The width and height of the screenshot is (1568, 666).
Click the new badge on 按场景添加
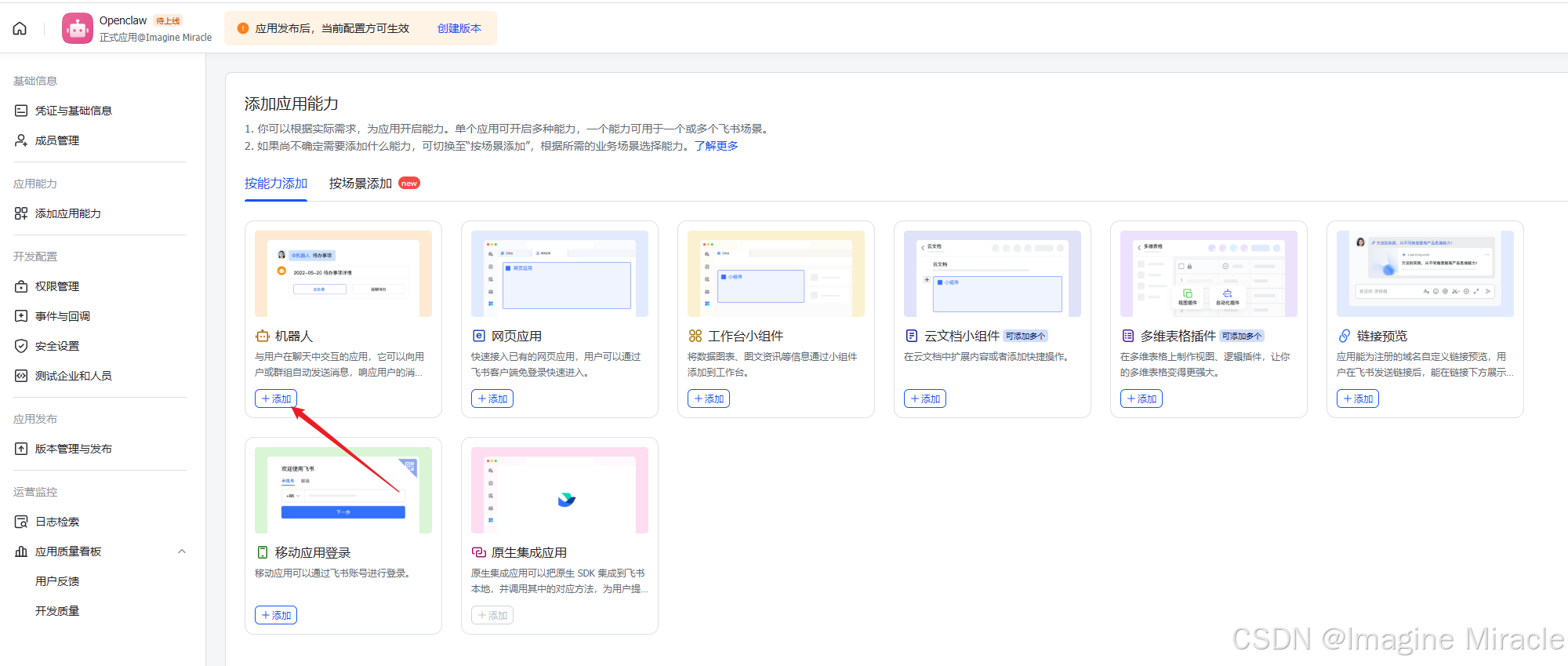pos(409,183)
